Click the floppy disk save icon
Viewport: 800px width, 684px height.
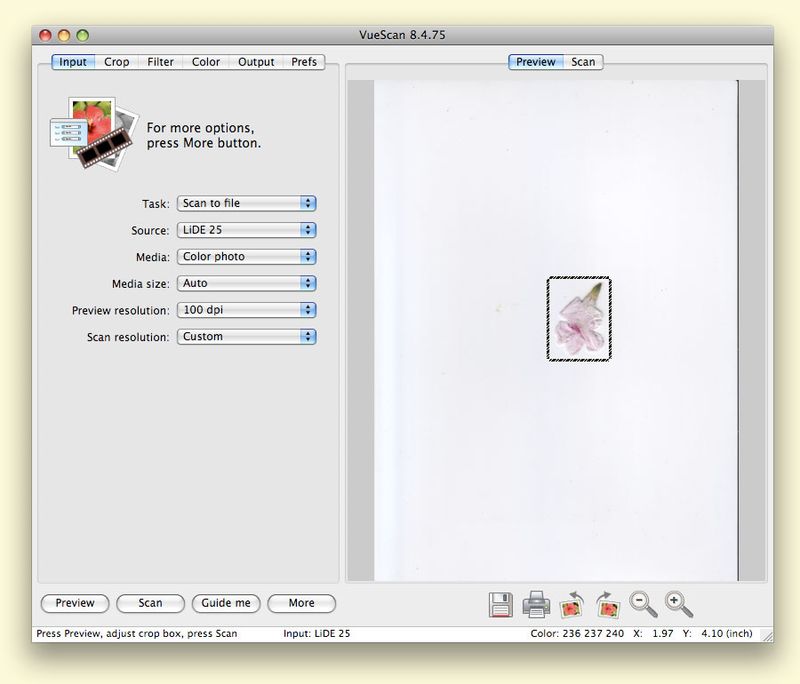click(x=501, y=604)
